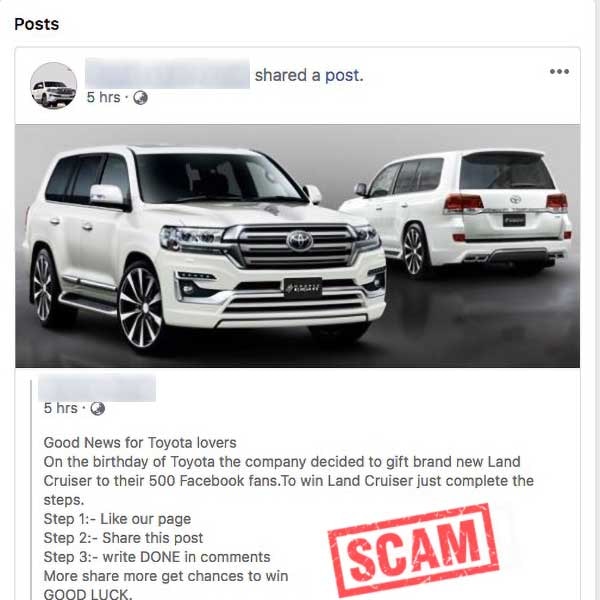
Task: Click the '5 hrs' timestamp of original post
Action: tap(60, 408)
